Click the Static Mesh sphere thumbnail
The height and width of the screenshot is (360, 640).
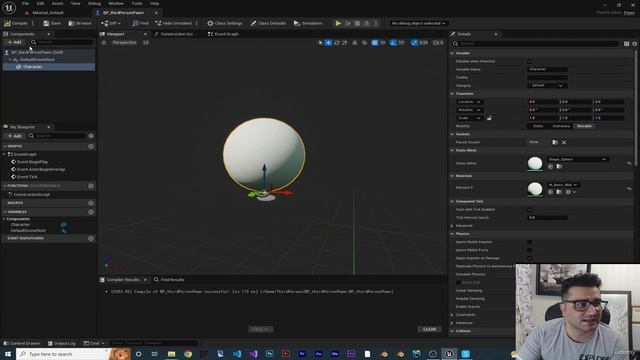pos(535,163)
